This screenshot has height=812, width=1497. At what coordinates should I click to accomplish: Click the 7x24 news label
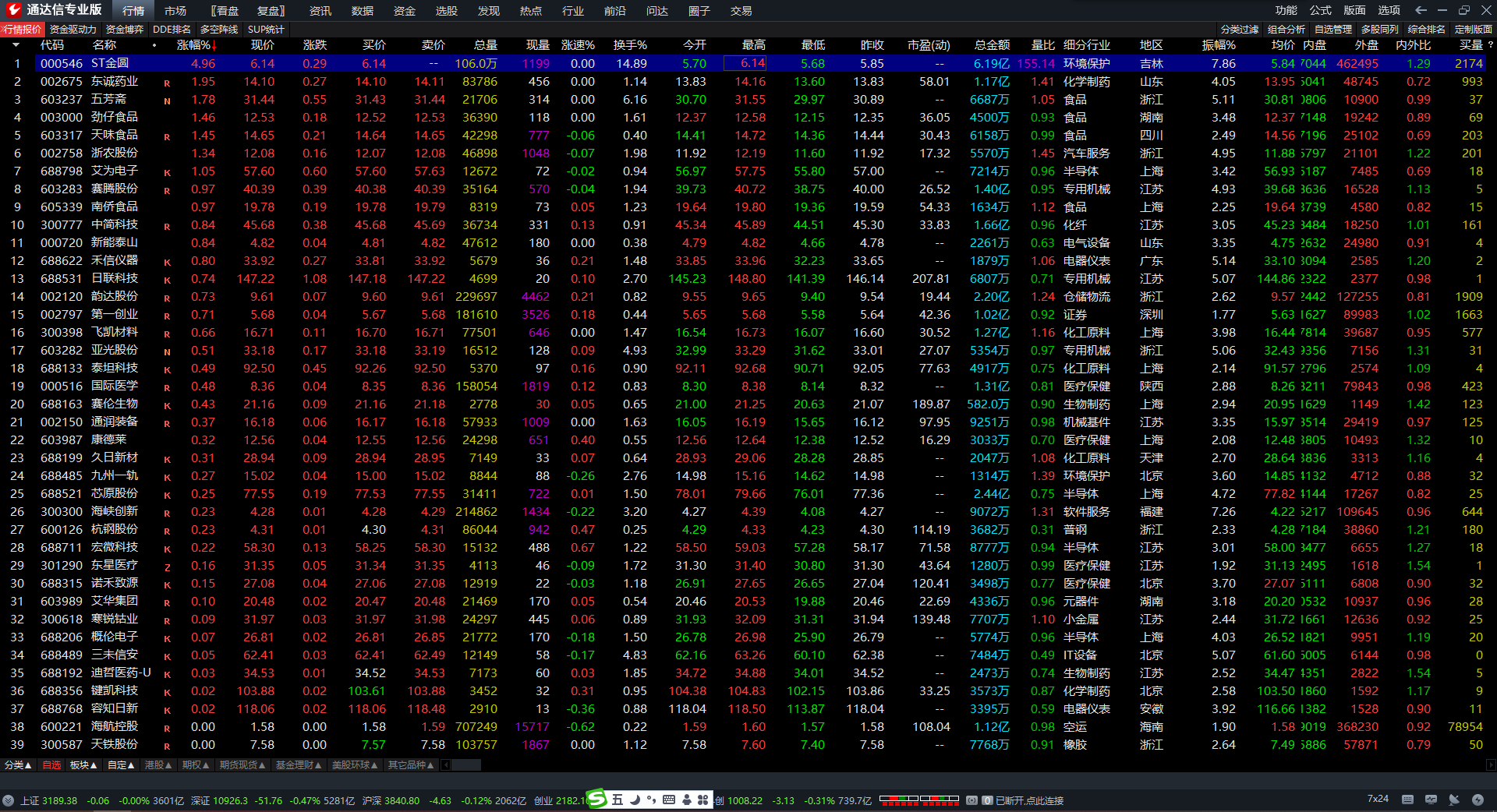coord(1378,799)
